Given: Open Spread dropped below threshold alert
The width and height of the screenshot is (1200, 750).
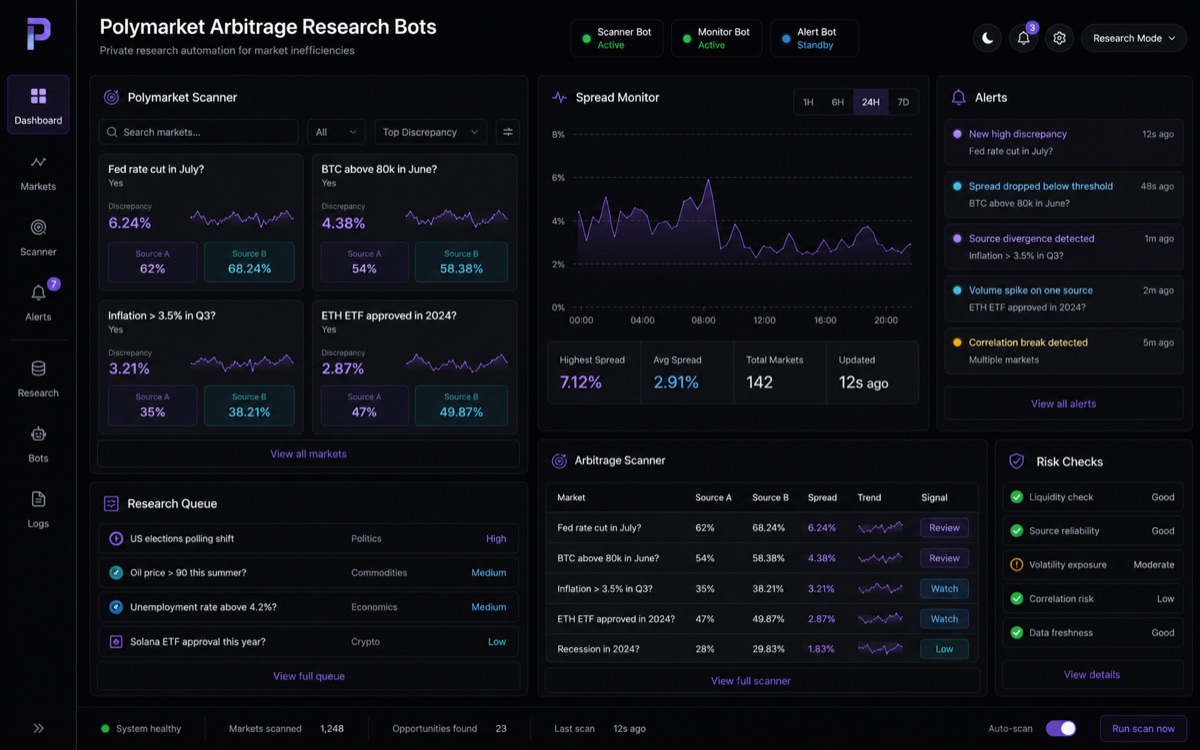Looking at the screenshot, I should pos(1063,194).
